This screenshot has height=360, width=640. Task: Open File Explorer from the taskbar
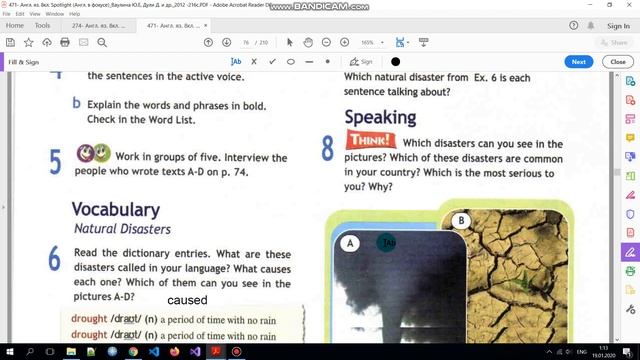point(71,351)
